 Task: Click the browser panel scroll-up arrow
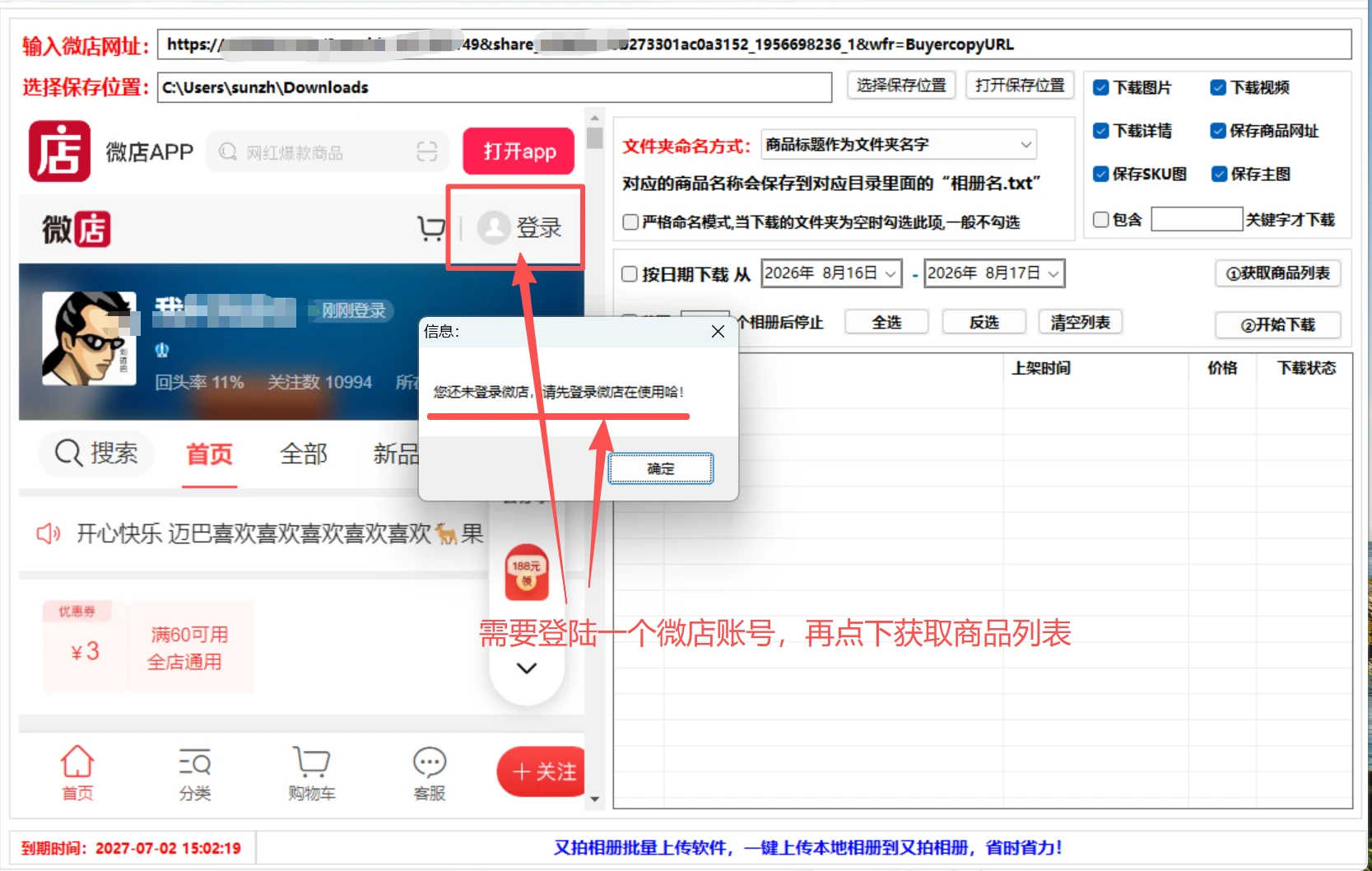pos(595,118)
